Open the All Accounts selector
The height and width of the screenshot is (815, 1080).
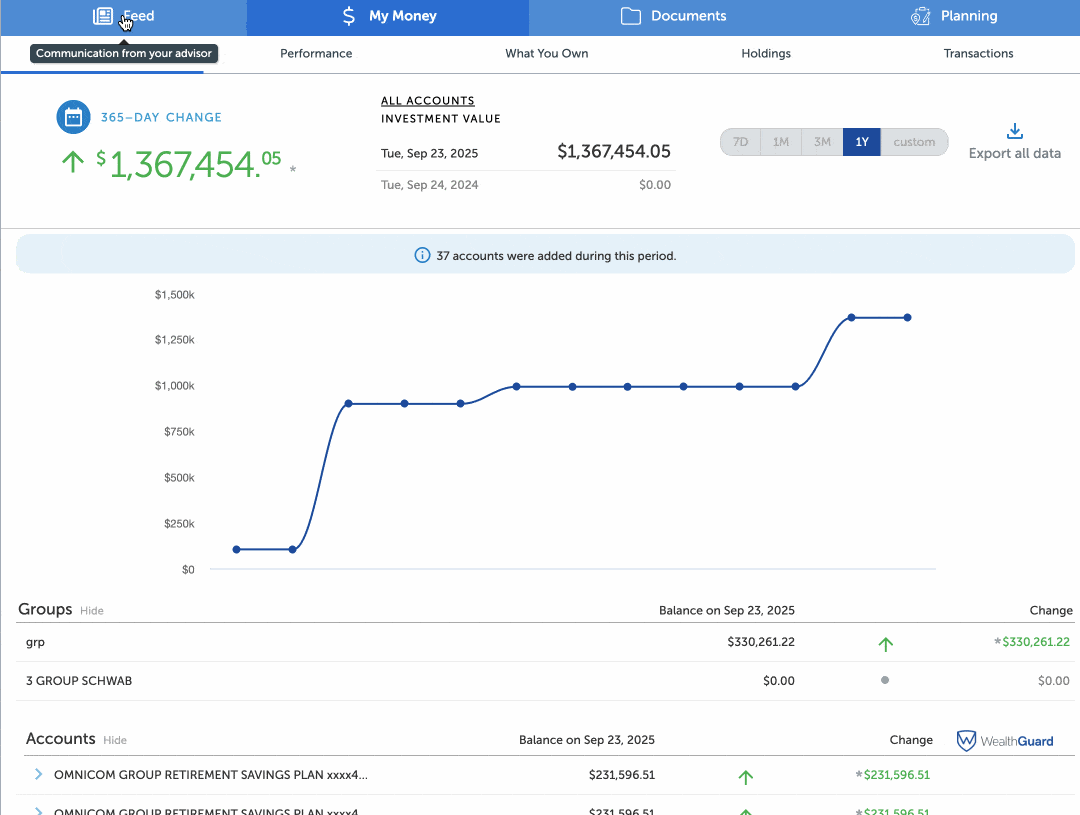pyautogui.click(x=427, y=101)
